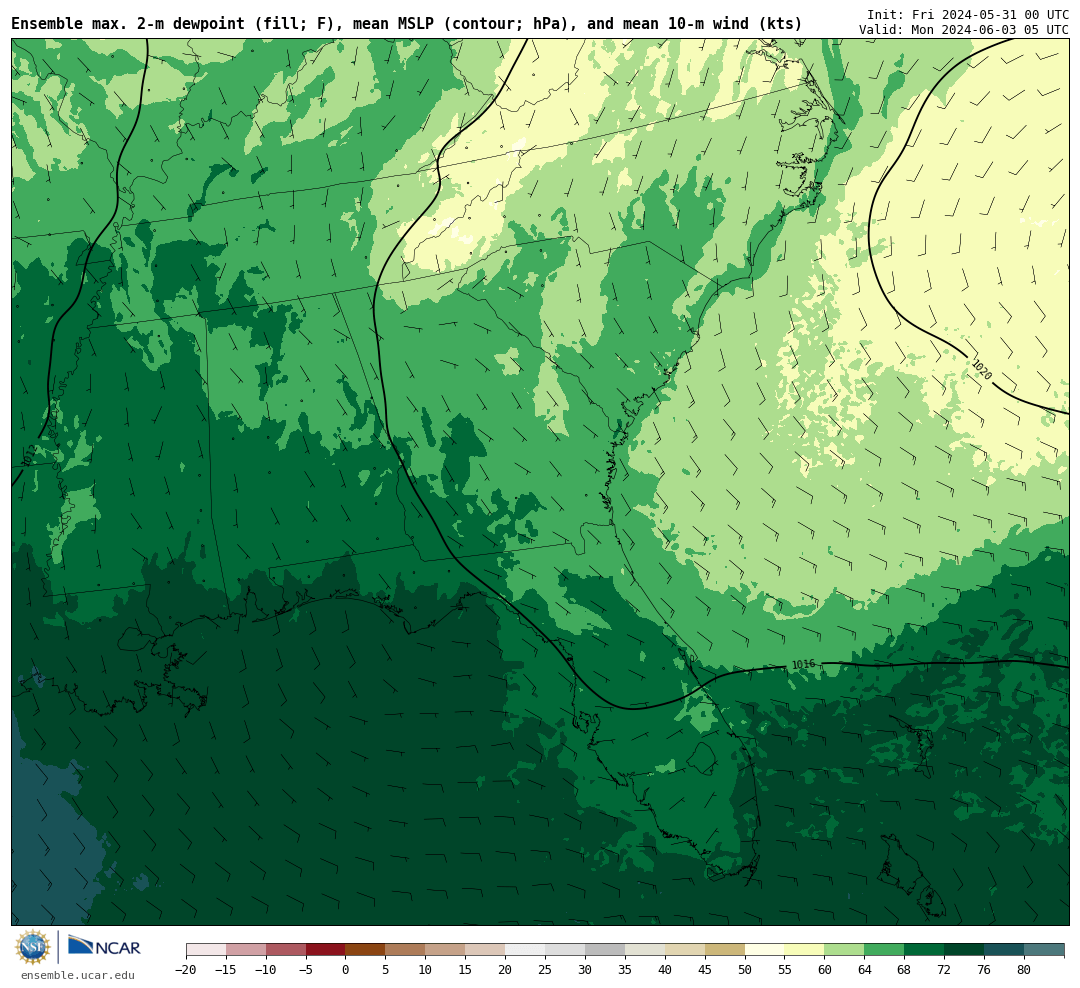Click the 60 colorbar tick label

coord(825,970)
